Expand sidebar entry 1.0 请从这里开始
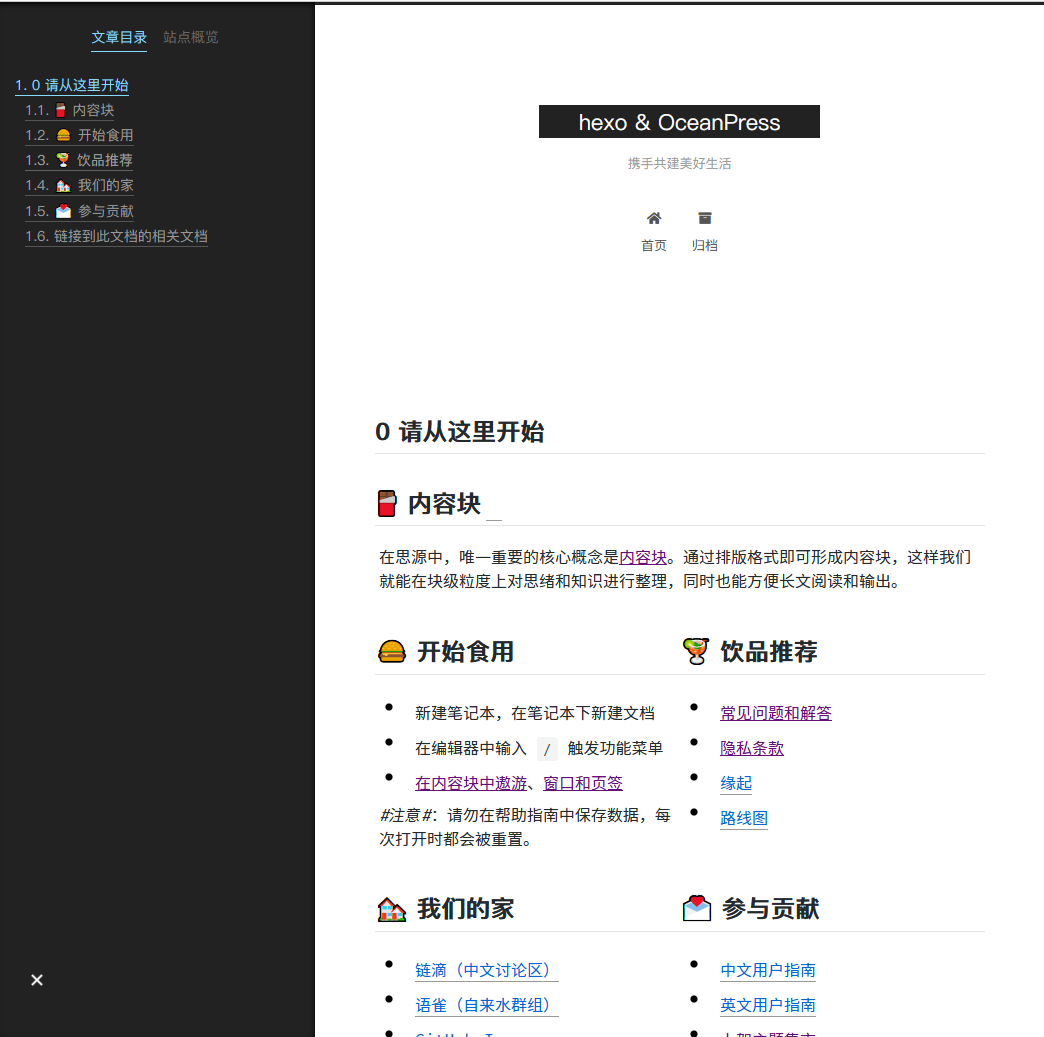The height and width of the screenshot is (1037, 1044). coord(72,85)
